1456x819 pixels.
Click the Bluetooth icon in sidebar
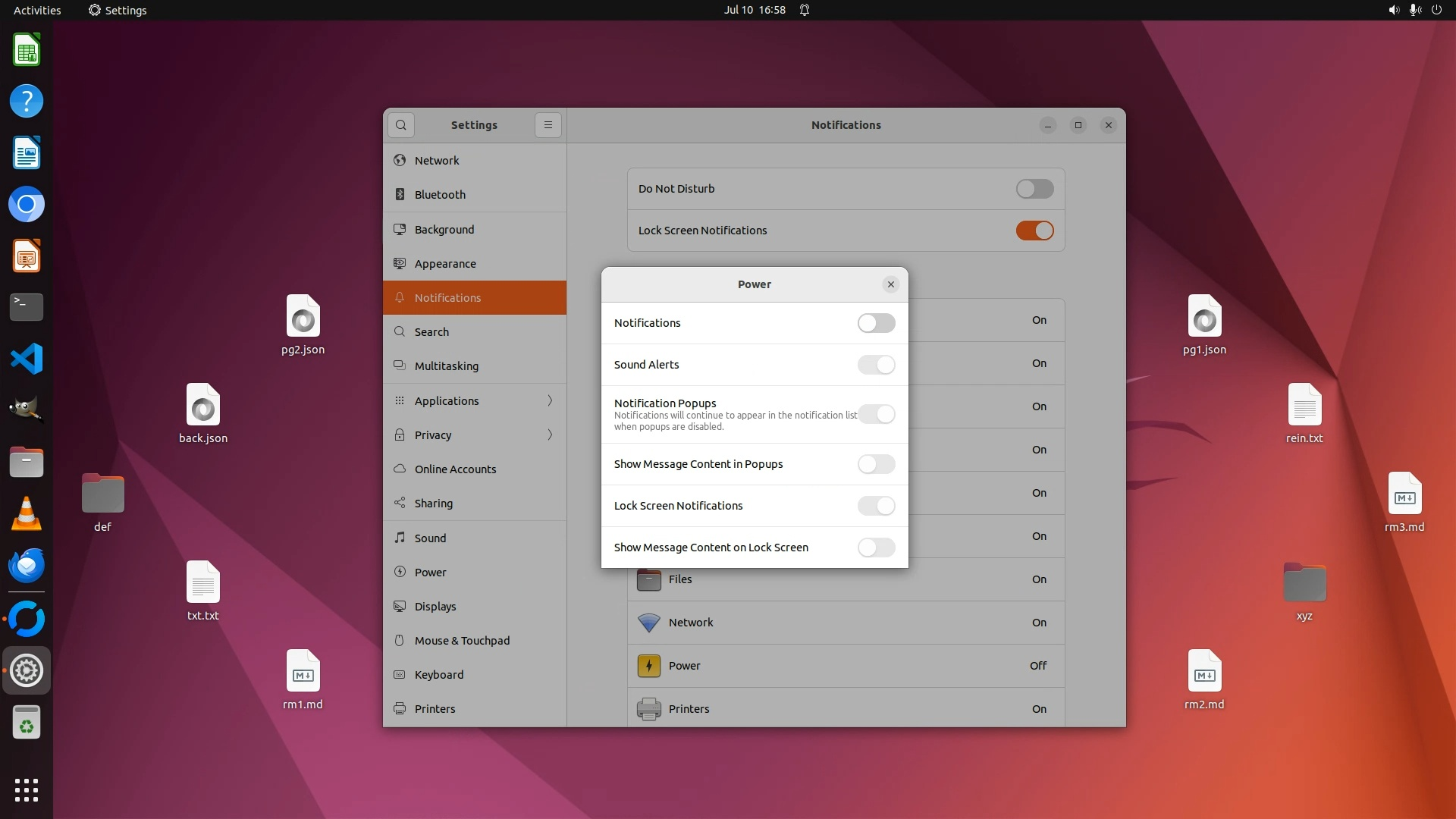400,195
